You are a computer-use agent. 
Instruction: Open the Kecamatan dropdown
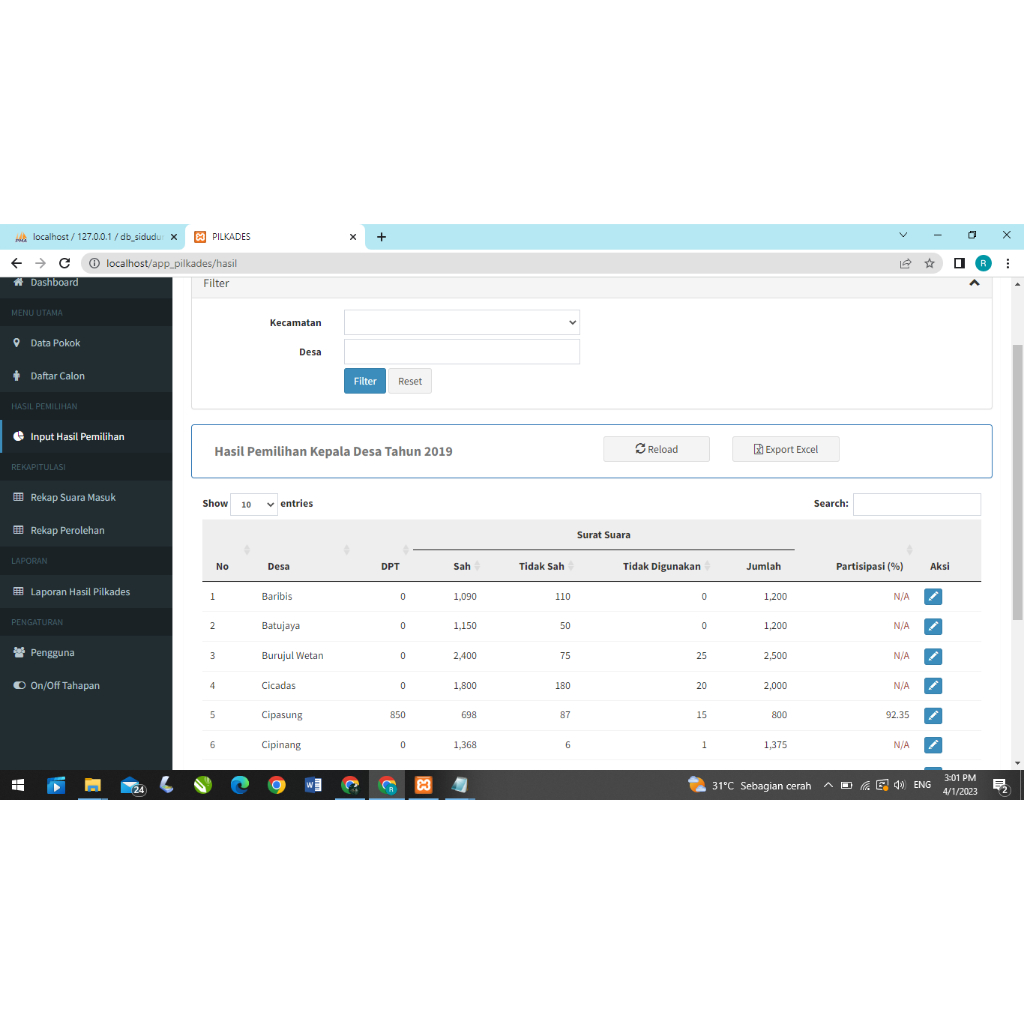pyautogui.click(x=461, y=322)
